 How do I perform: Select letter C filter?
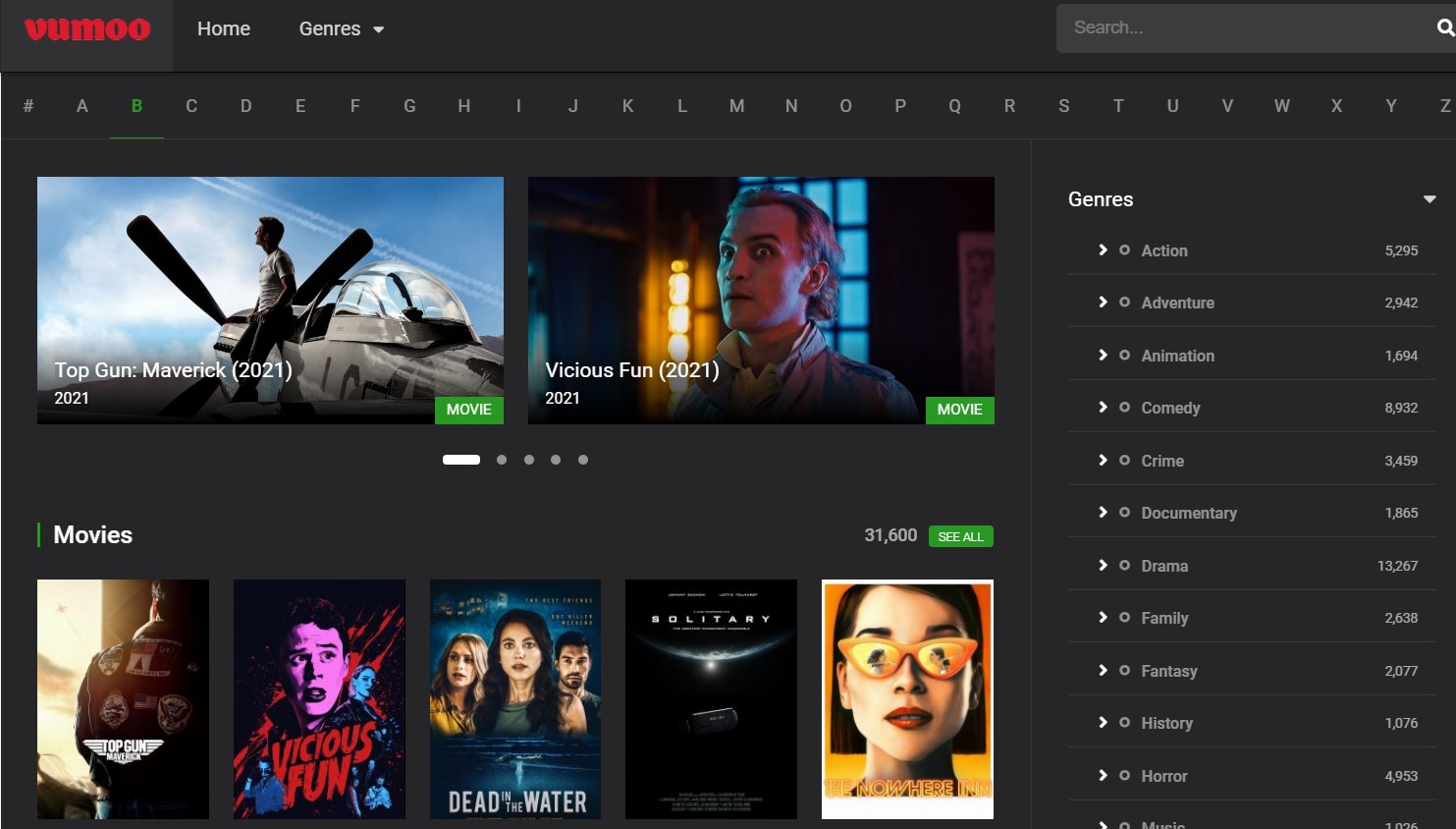tap(191, 106)
